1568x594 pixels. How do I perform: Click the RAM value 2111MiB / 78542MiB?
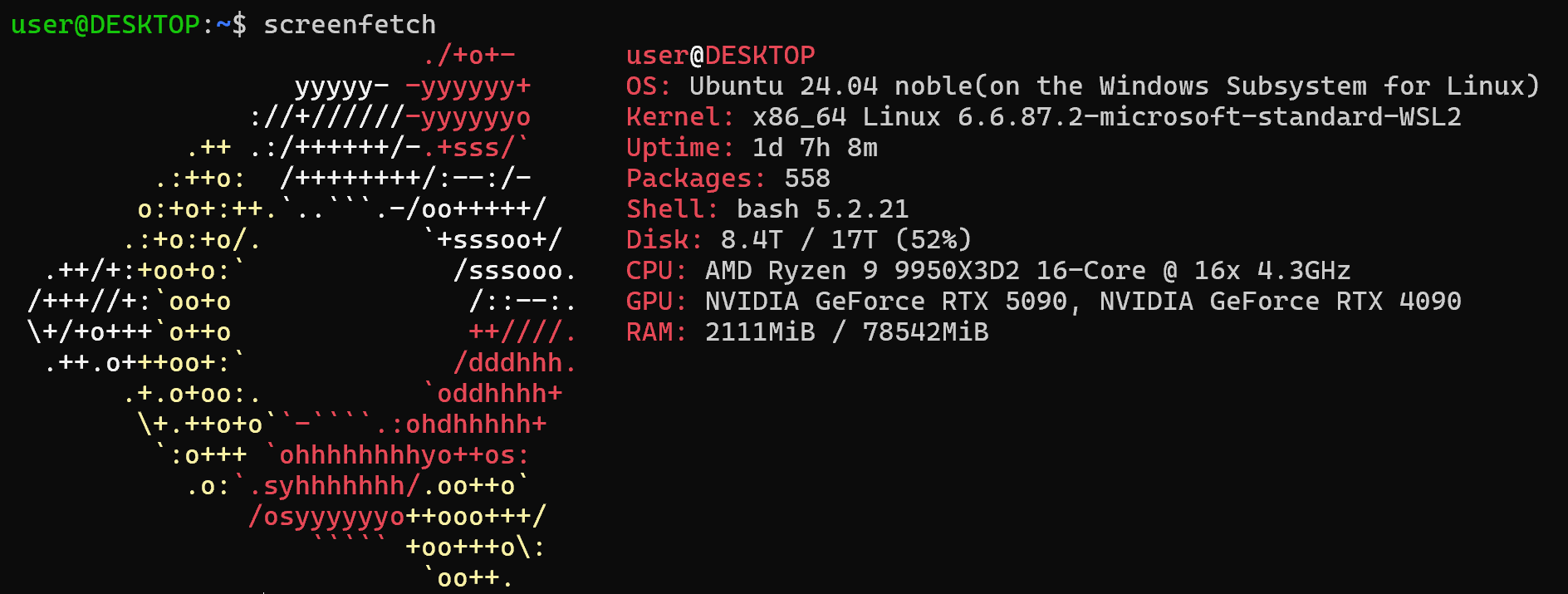coord(846,331)
